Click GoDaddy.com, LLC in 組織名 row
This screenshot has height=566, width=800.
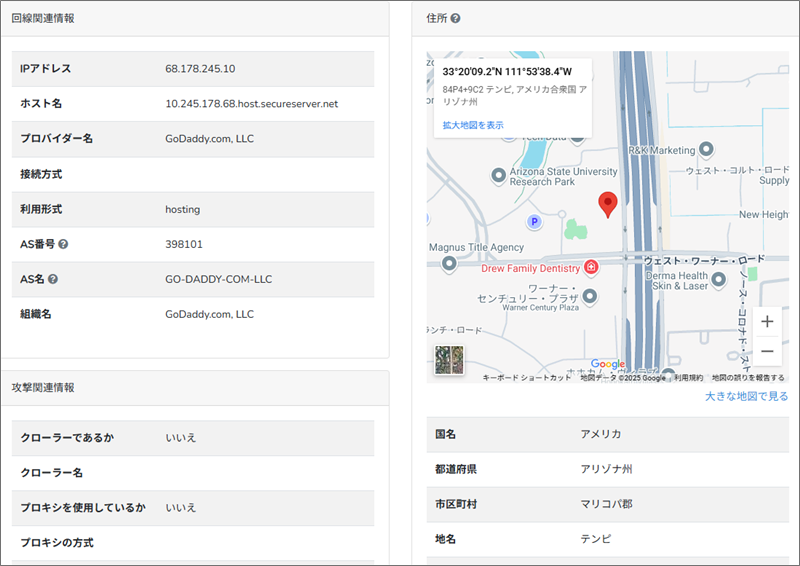pos(209,314)
